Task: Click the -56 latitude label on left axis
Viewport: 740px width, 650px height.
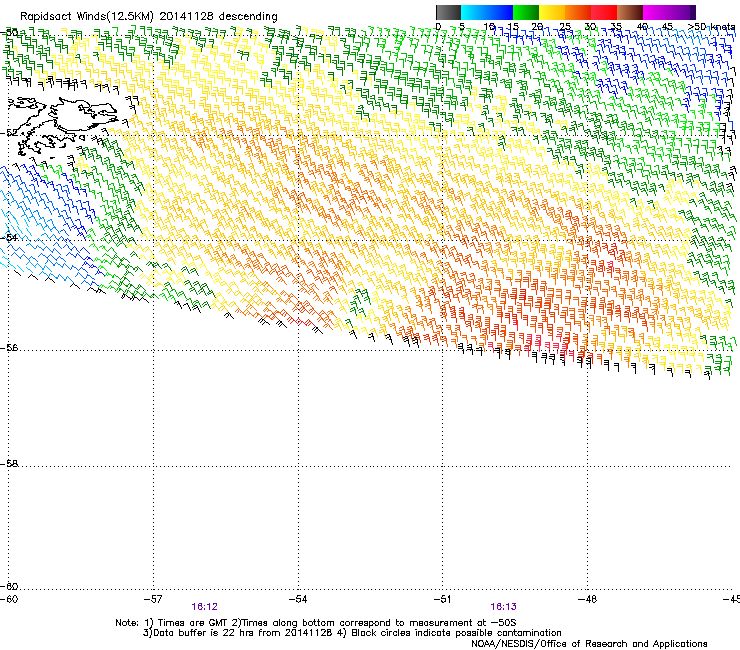Action: (x=9, y=348)
